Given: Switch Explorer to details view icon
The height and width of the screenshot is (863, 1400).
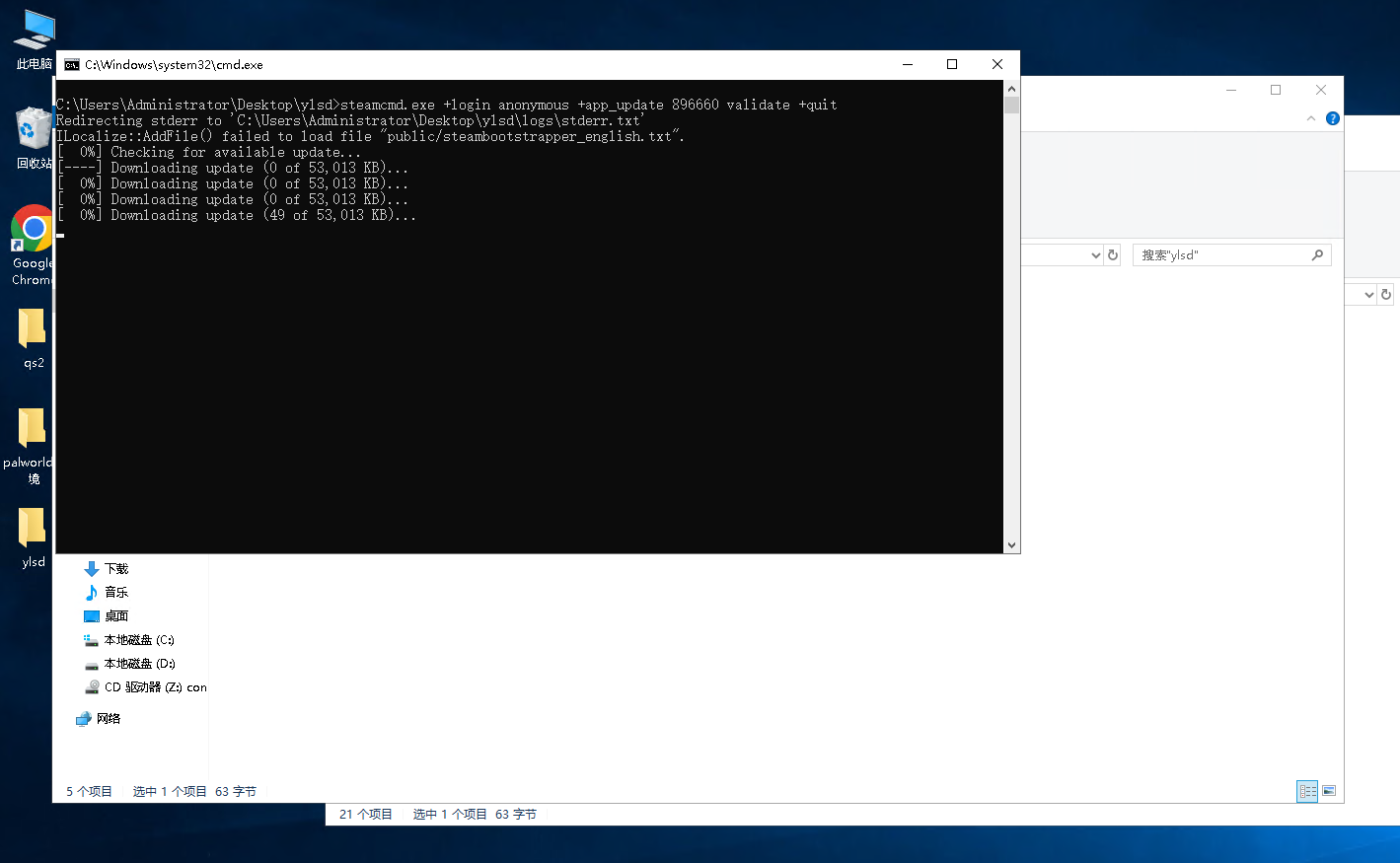Looking at the screenshot, I should [1307, 791].
